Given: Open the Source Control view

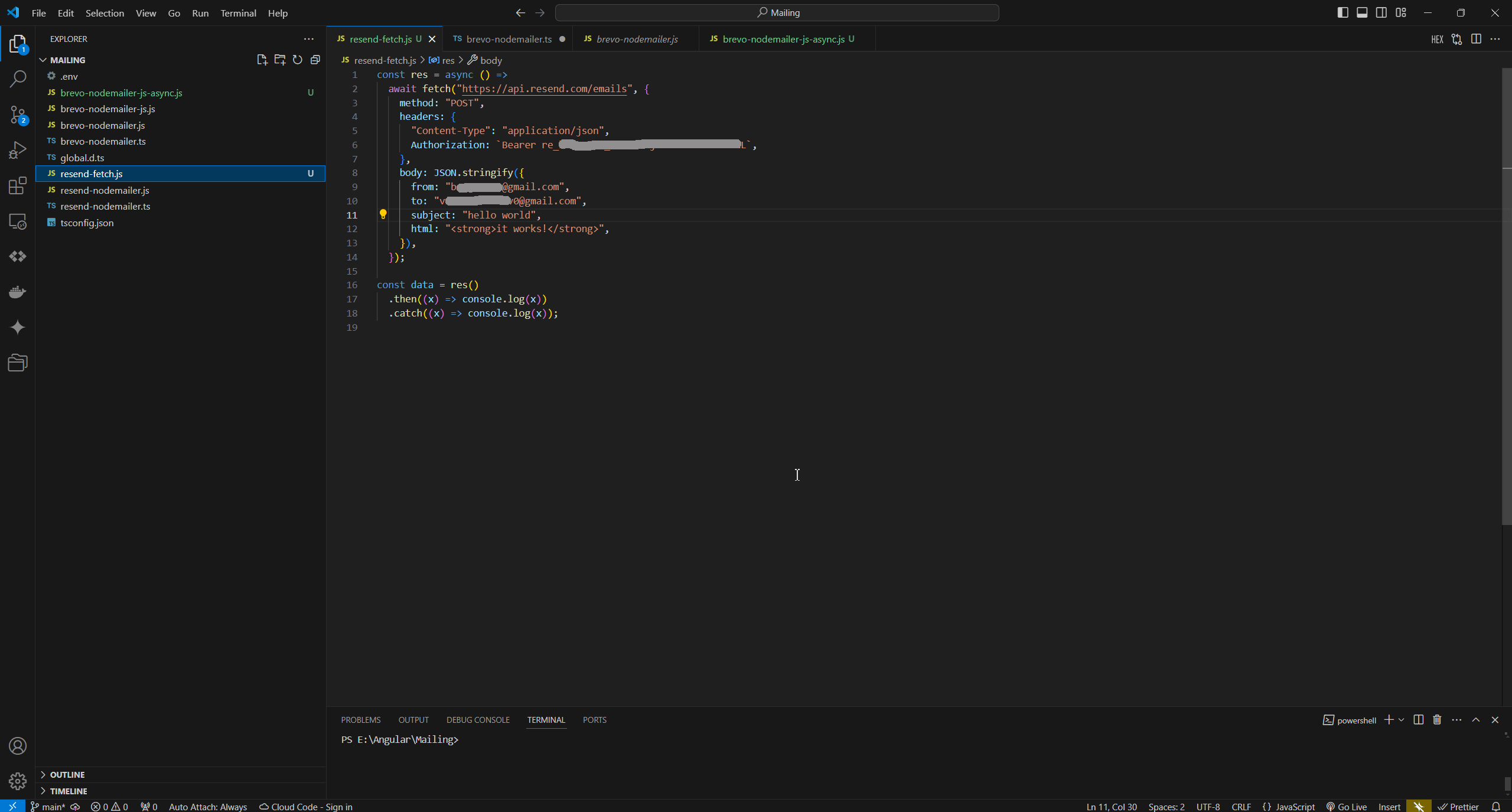Looking at the screenshot, I should click(x=18, y=115).
